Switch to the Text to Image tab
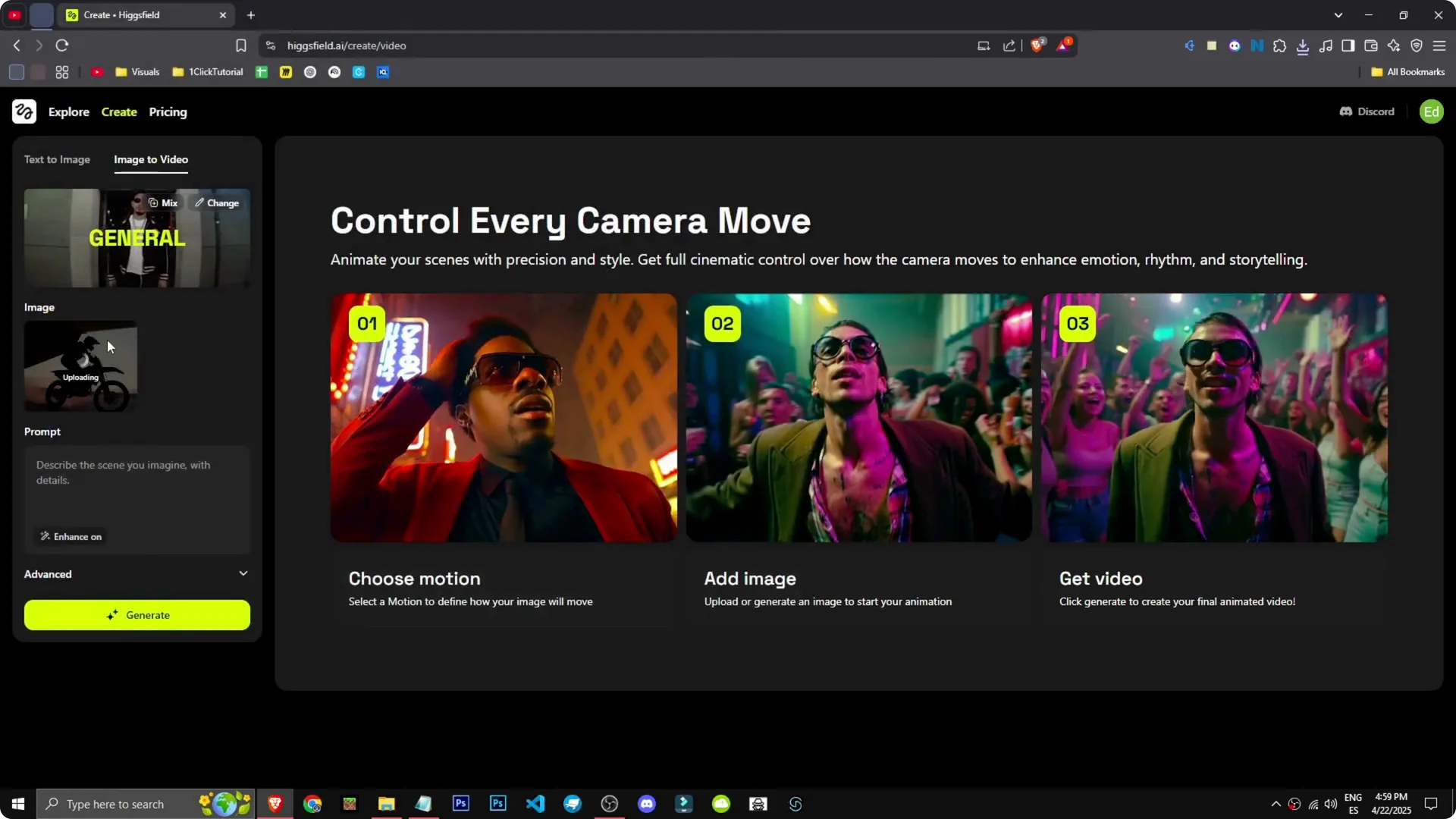 coord(57,159)
